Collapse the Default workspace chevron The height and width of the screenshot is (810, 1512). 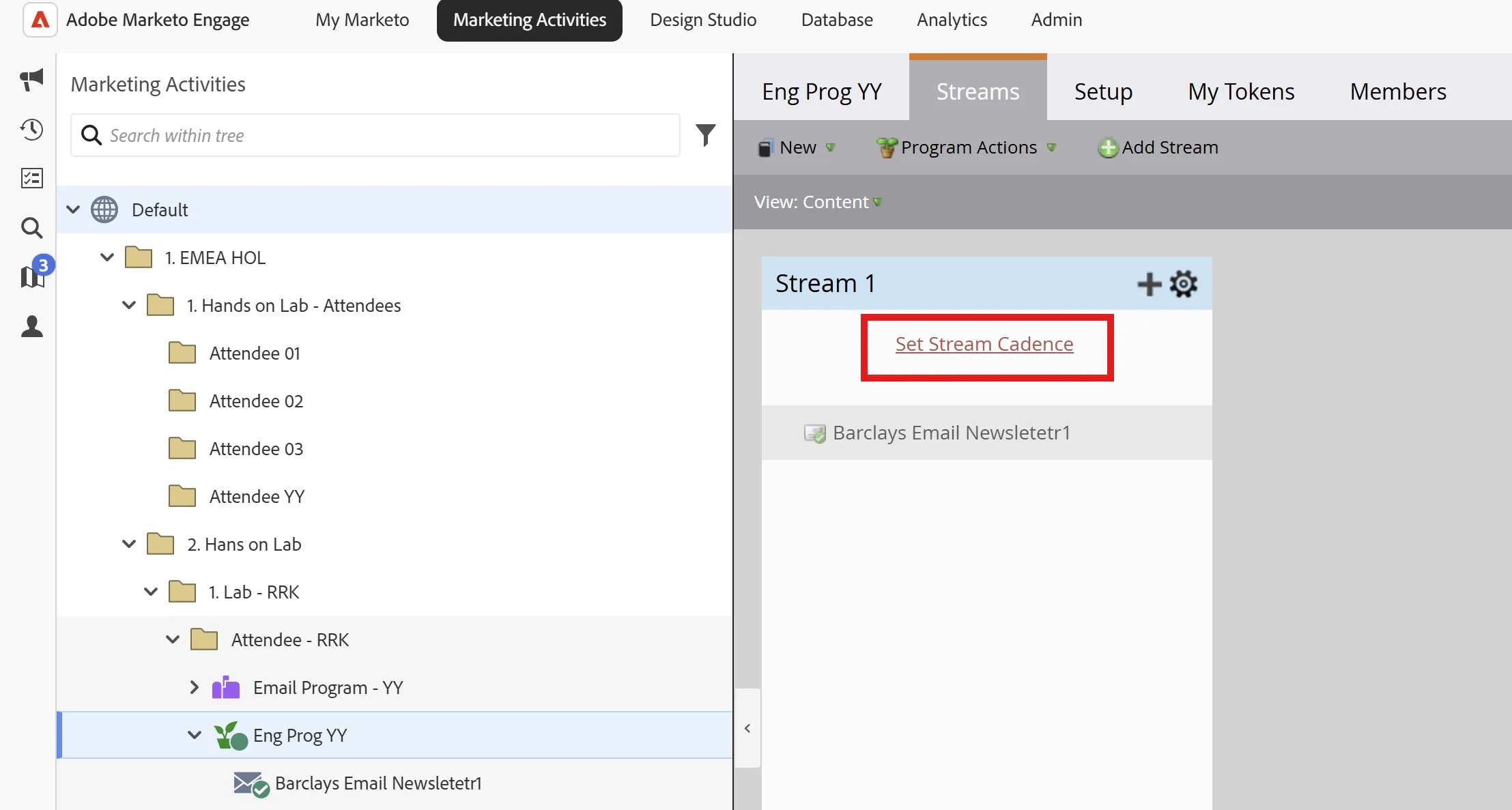click(73, 209)
